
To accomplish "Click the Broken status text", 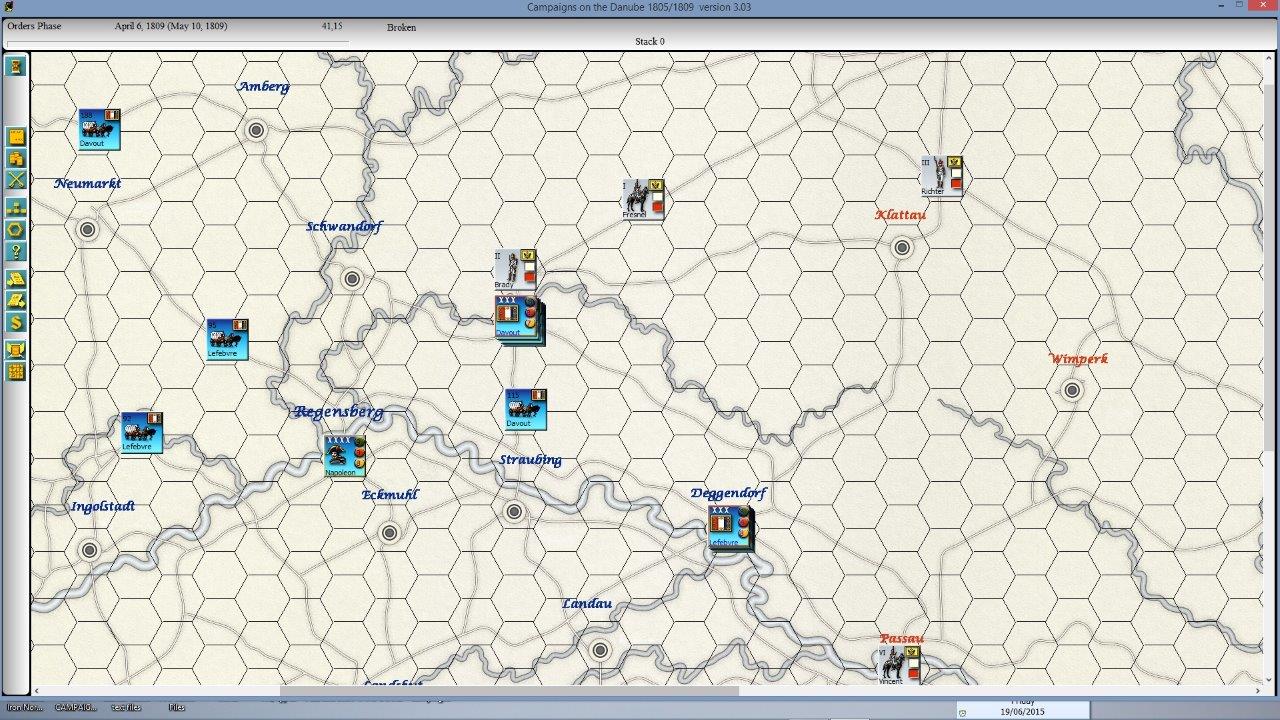I will click(x=401, y=27).
